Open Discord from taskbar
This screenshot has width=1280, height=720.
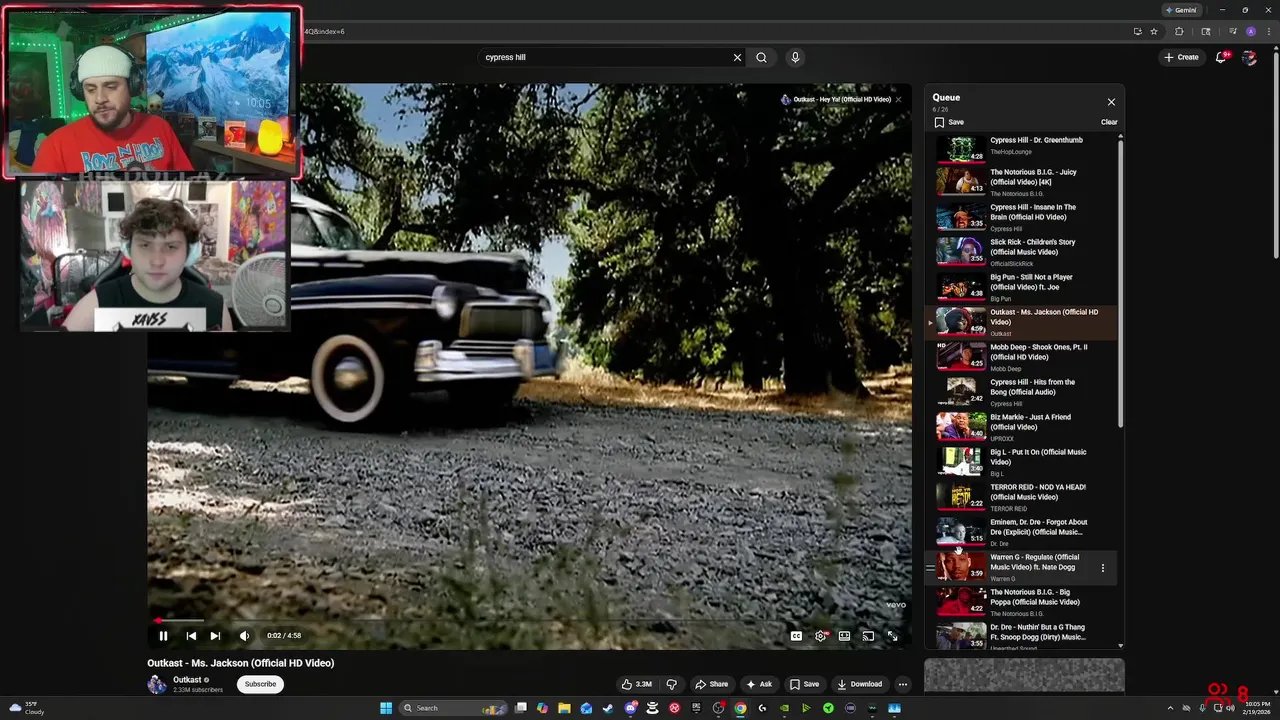pyautogui.click(x=630, y=708)
